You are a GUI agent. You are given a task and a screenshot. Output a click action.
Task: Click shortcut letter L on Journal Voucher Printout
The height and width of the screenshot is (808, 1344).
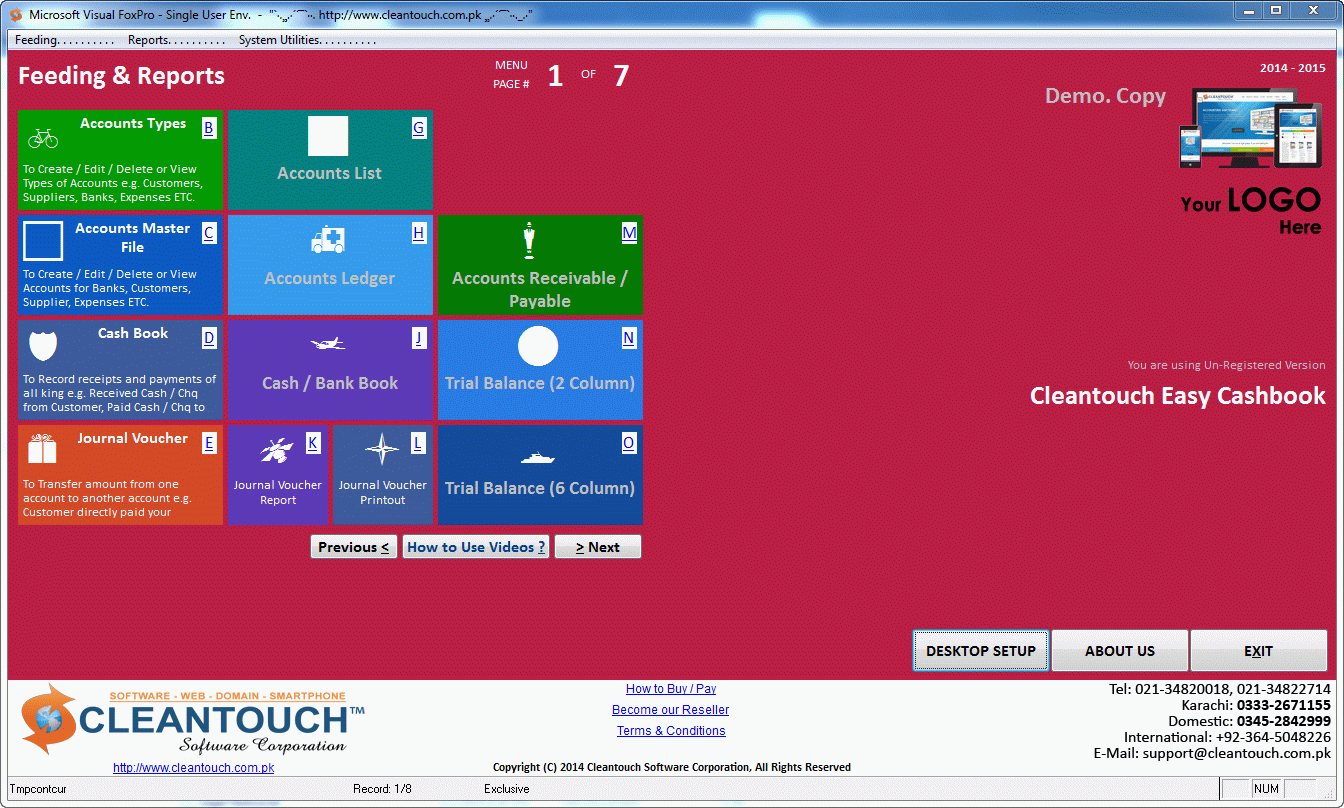pos(418,443)
